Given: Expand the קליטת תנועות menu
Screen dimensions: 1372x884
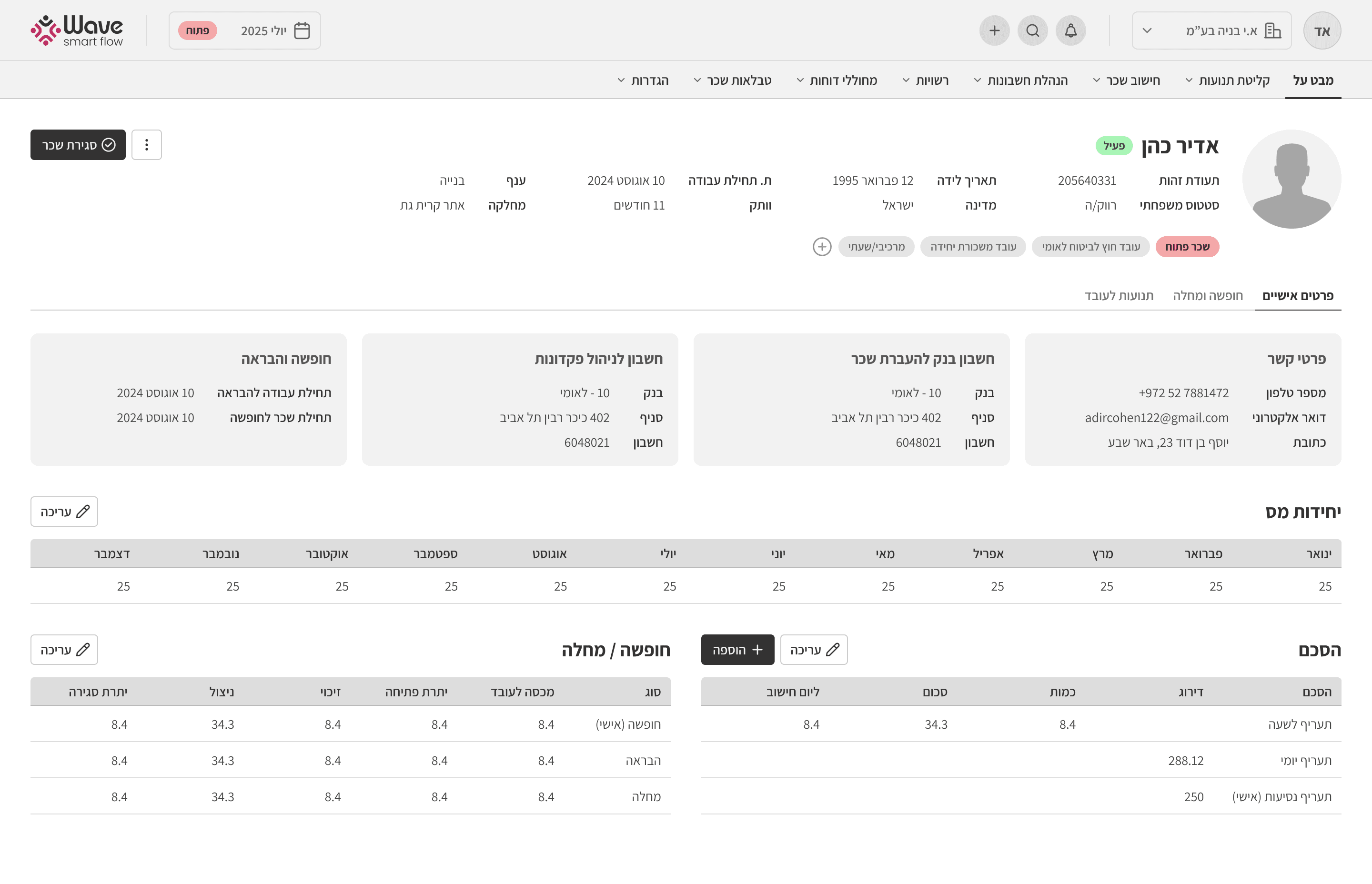Looking at the screenshot, I should pyautogui.click(x=1227, y=80).
